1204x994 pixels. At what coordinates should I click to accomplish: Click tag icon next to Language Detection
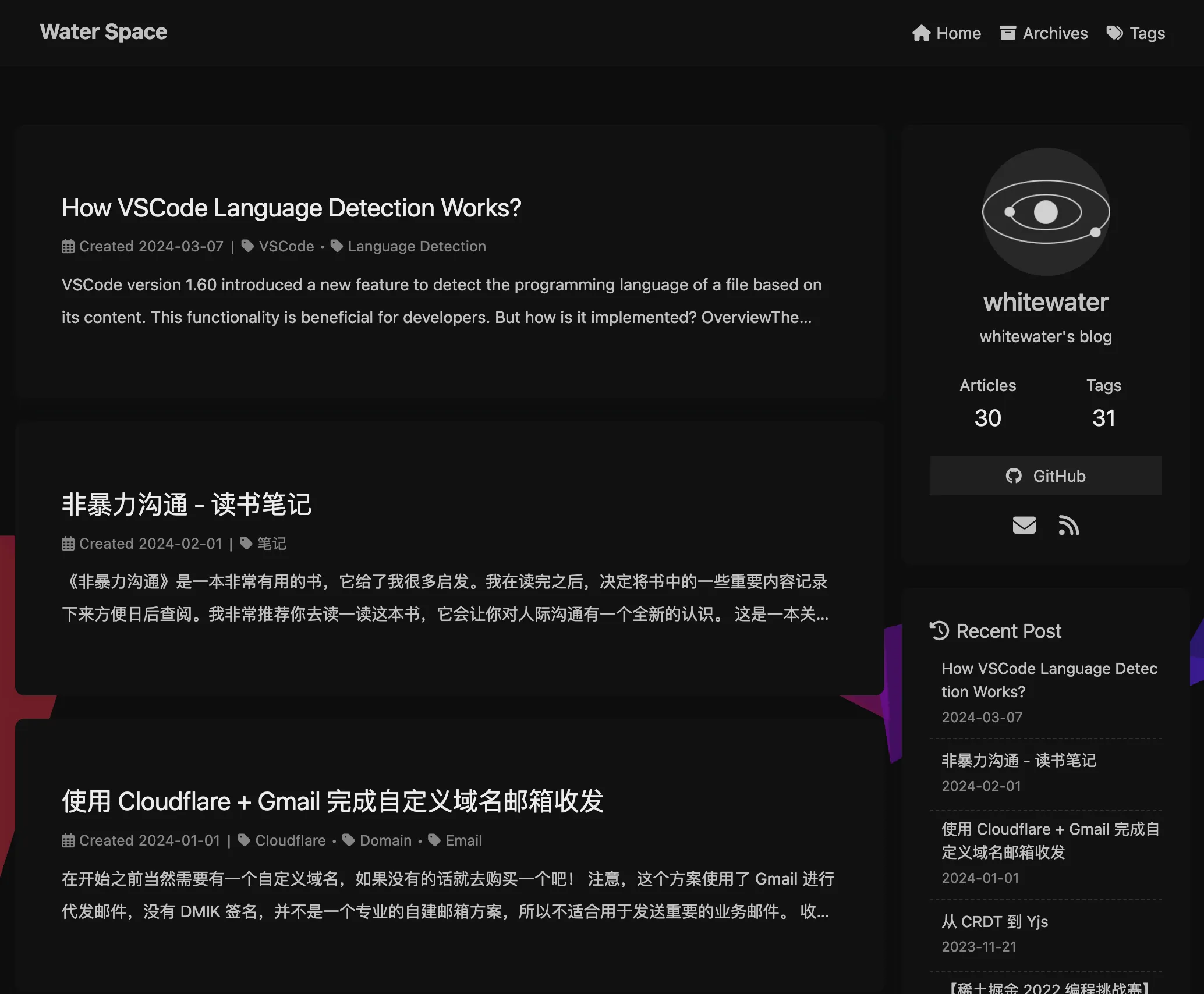337,246
